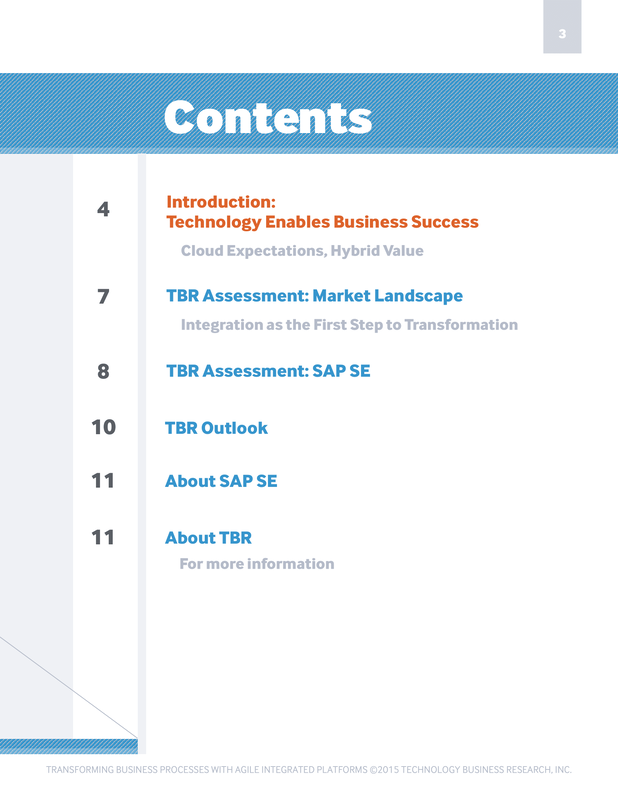
Task: Go to the 'TBR Assessment: SAP SE' section
Action: pos(268,371)
